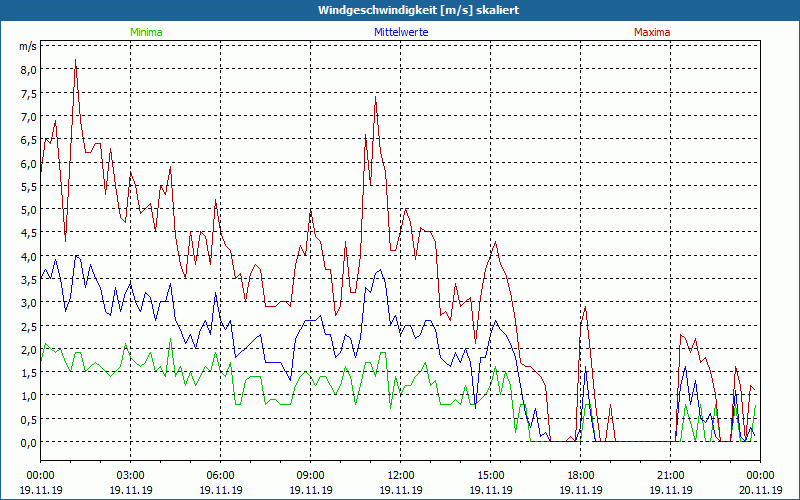Image resolution: width=800 pixels, height=500 pixels.
Task: Click the 06:00 time axis label
Action: point(220,475)
